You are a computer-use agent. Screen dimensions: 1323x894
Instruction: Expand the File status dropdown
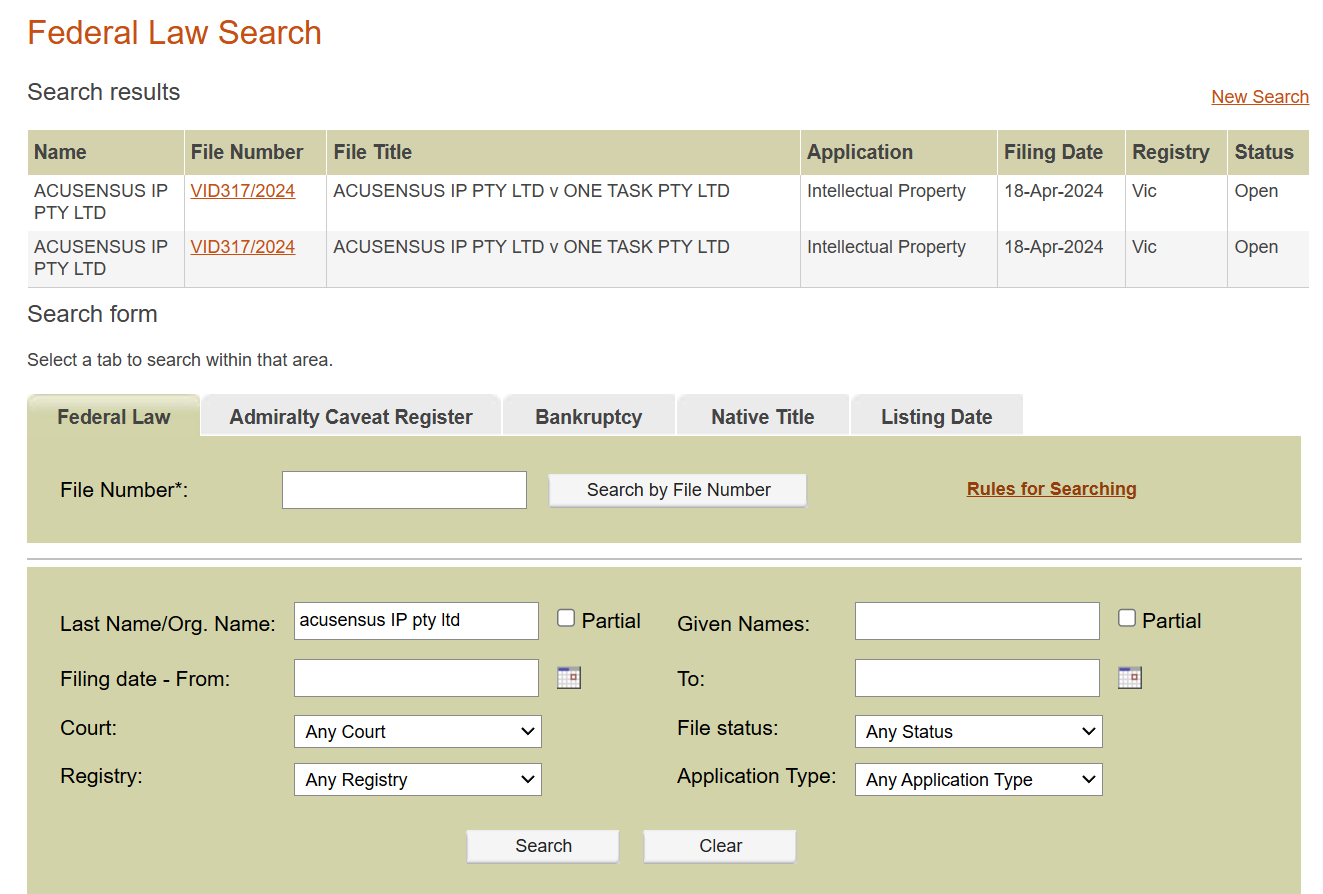pos(978,732)
